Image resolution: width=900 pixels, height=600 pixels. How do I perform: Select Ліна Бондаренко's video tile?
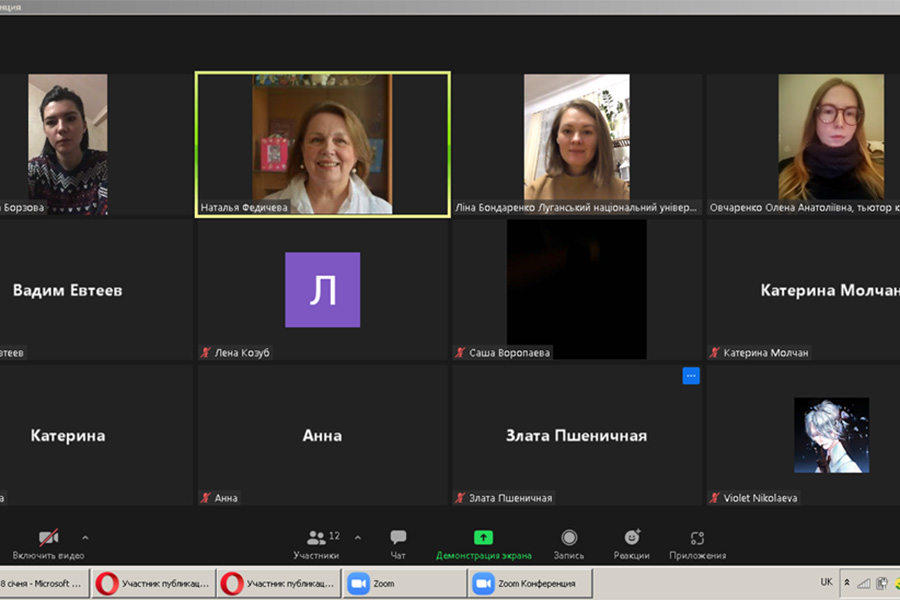(x=577, y=143)
